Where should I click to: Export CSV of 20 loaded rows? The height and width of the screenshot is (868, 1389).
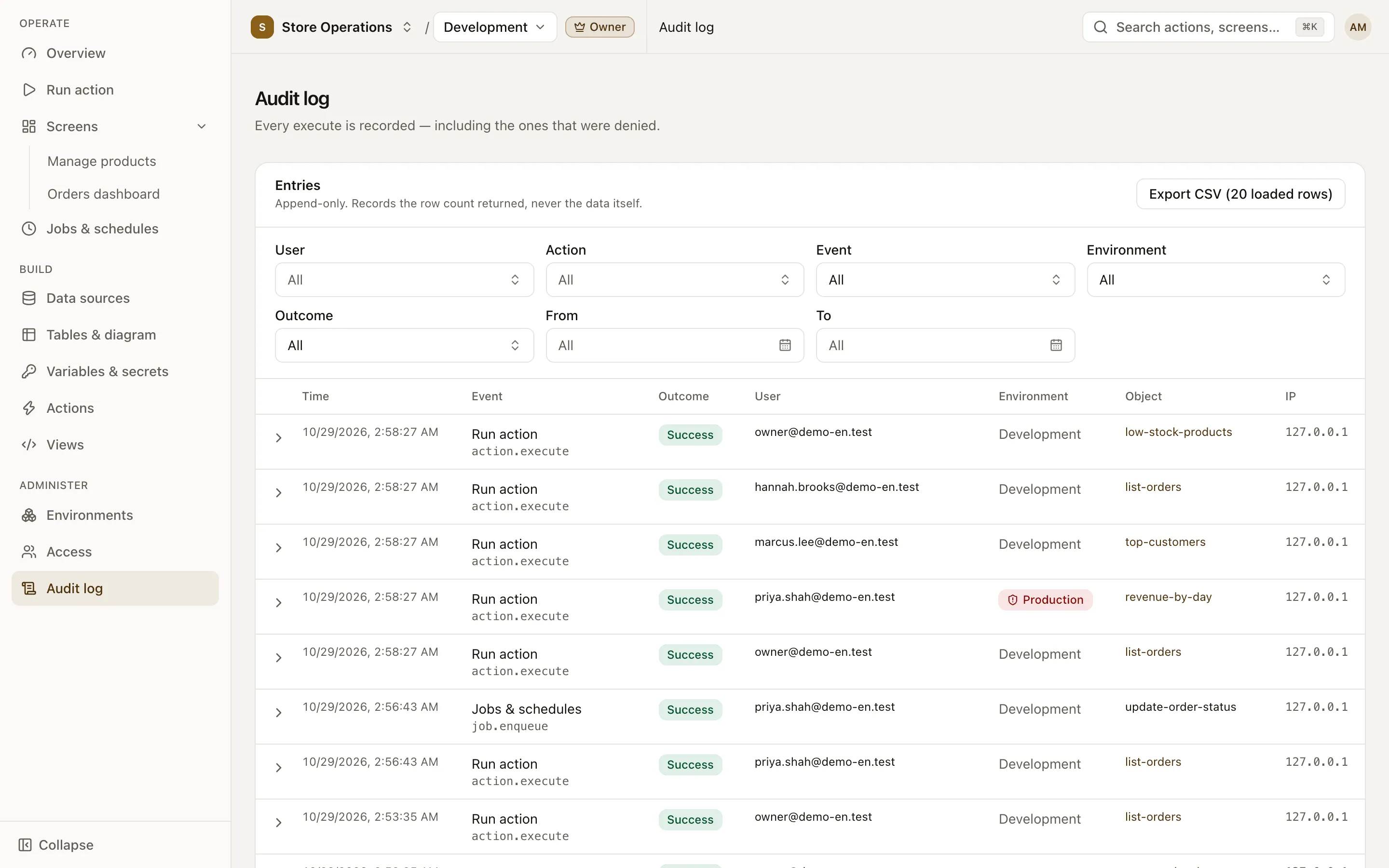pyautogui.click(x=1240, y=194)
